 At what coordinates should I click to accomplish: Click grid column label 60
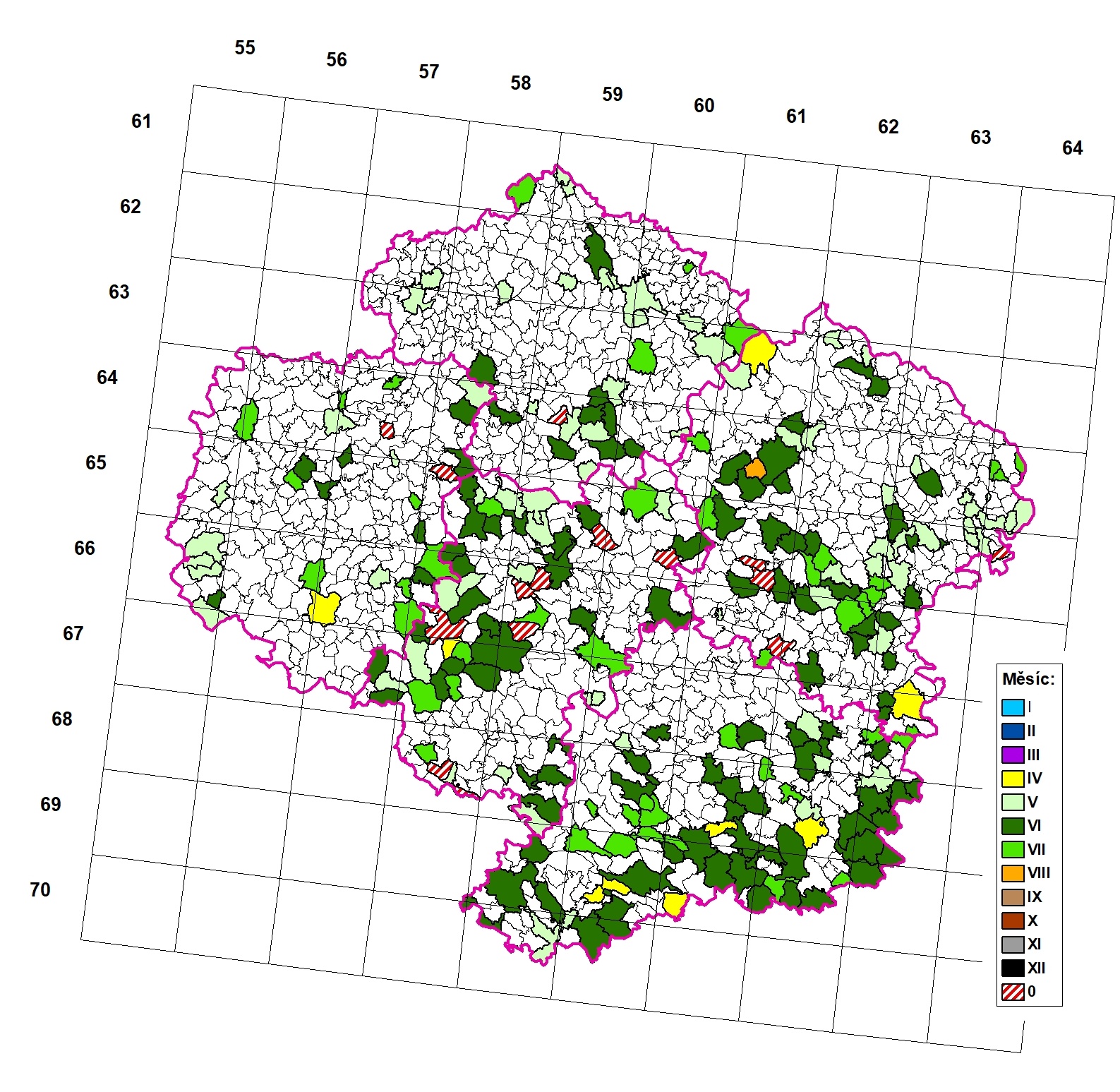coord(704,106)
